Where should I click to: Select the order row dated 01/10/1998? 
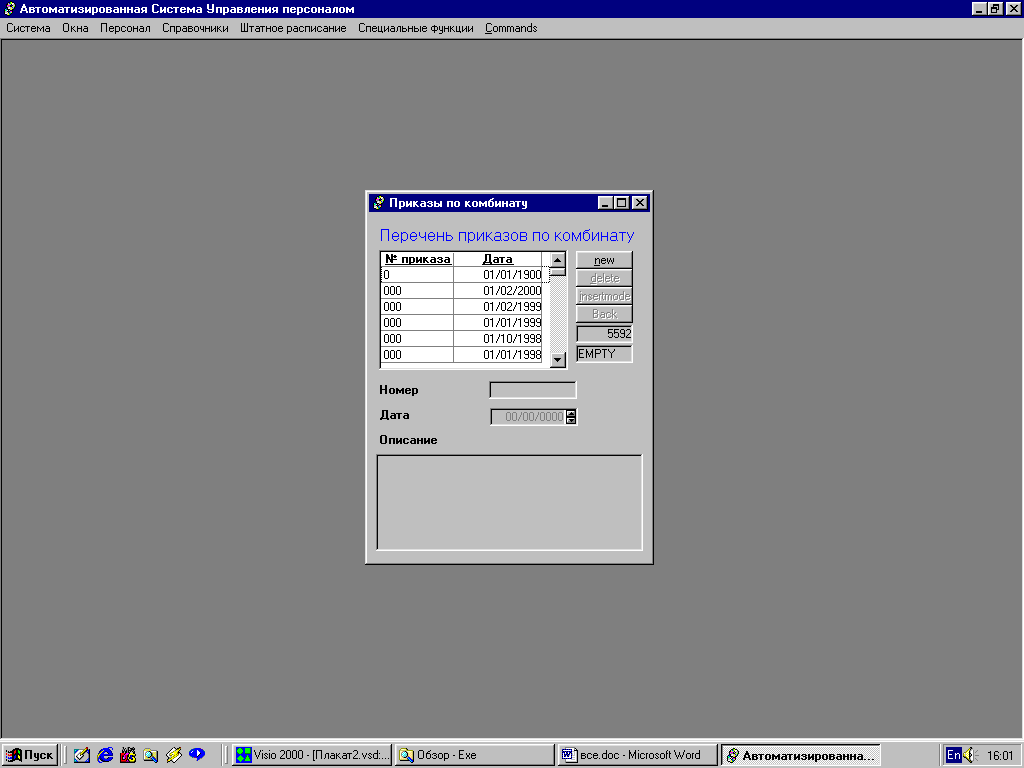coord(462,339)
